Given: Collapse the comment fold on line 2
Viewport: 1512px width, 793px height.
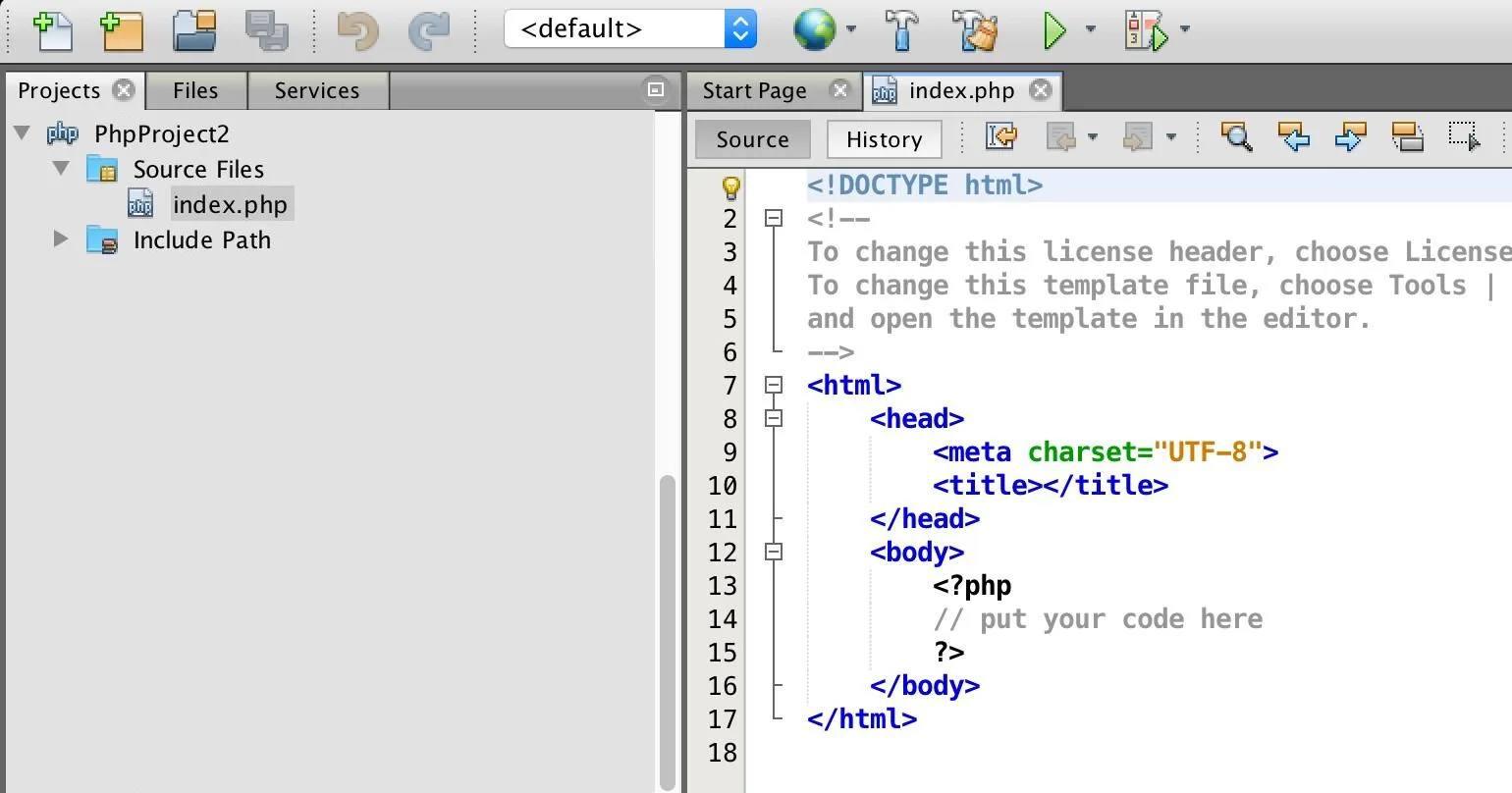Looking at the screenshot, I should [x=774, y=218].
